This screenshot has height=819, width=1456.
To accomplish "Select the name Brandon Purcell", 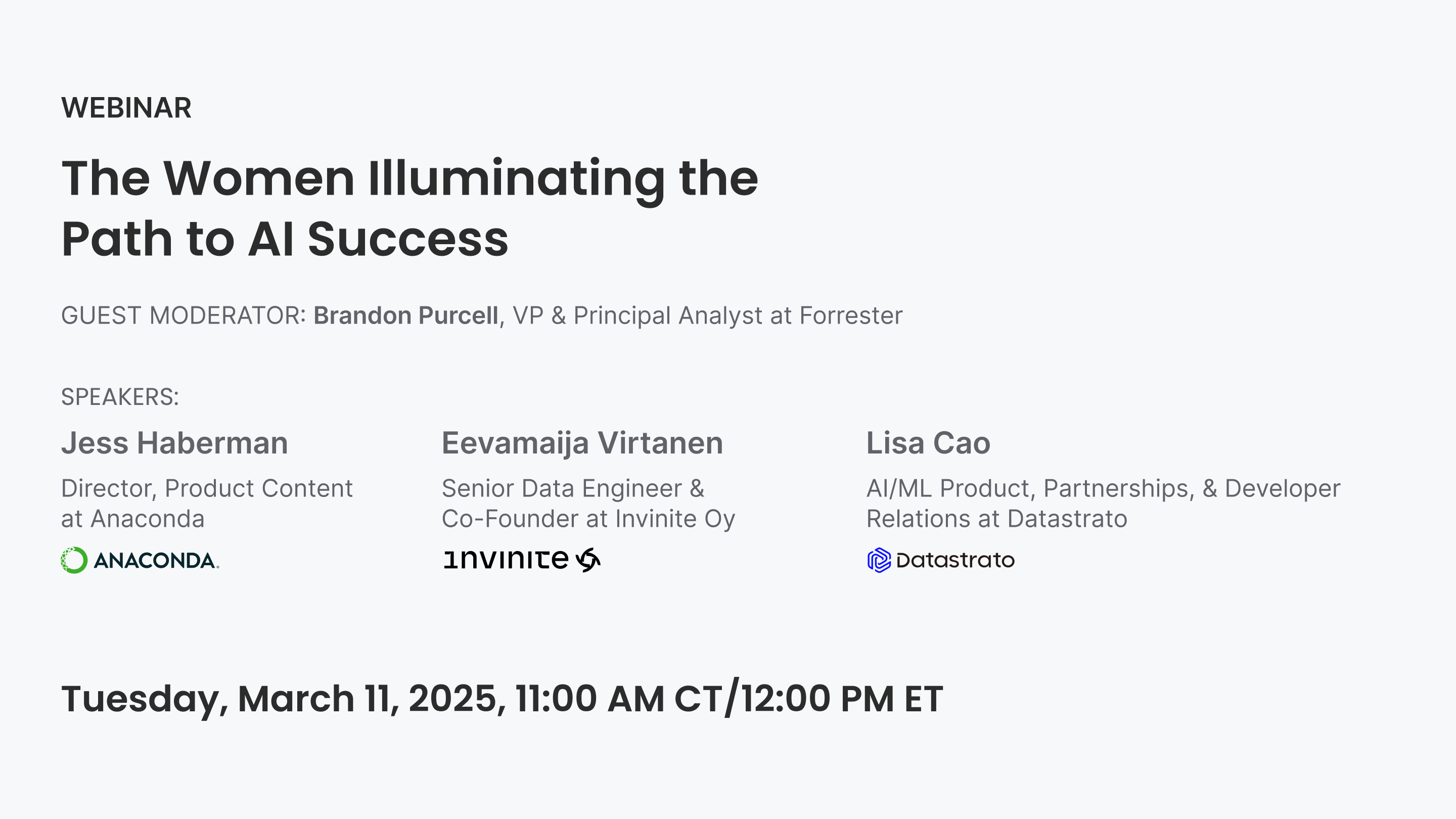I will [x=406, y=315].
